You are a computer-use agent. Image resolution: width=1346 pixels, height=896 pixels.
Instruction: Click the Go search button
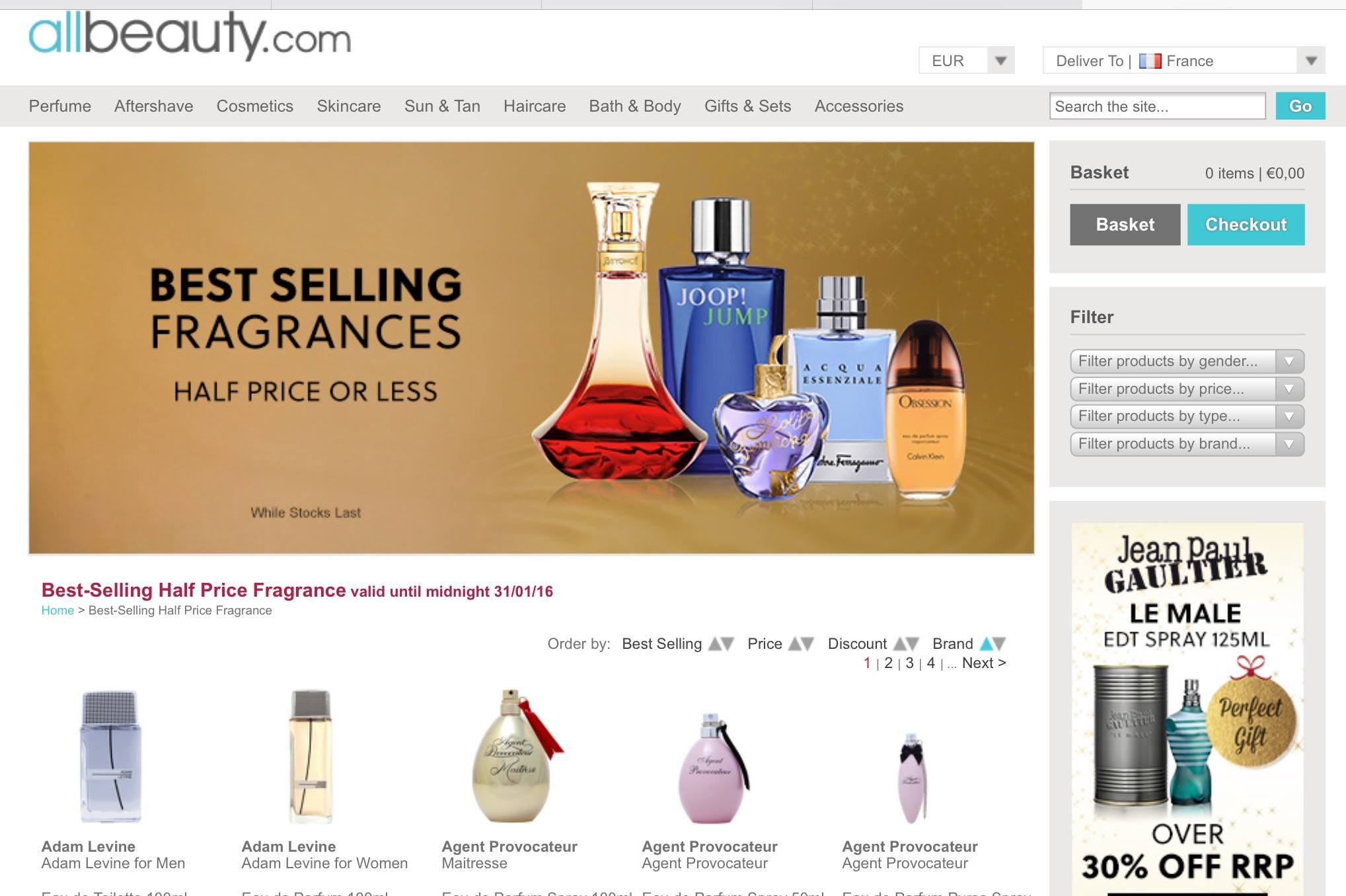(x=1300, y=106)
